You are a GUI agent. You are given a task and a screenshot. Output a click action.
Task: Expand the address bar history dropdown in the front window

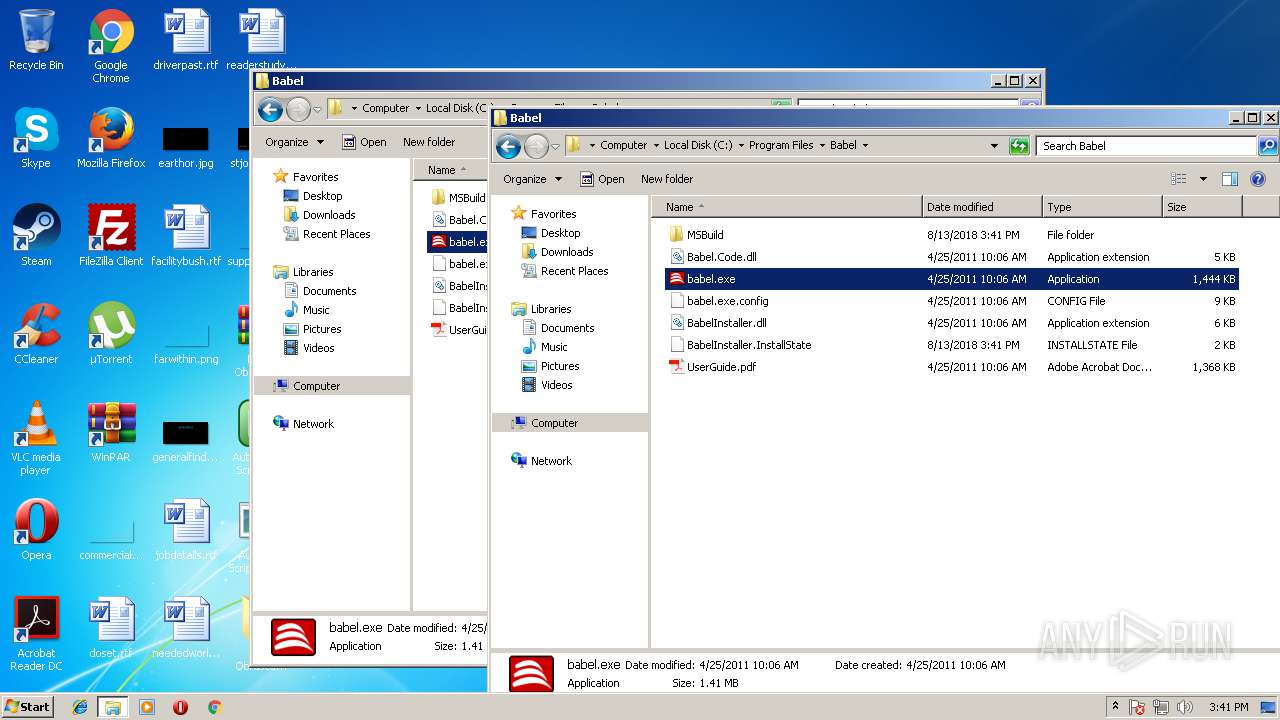[x=994, y=146]
